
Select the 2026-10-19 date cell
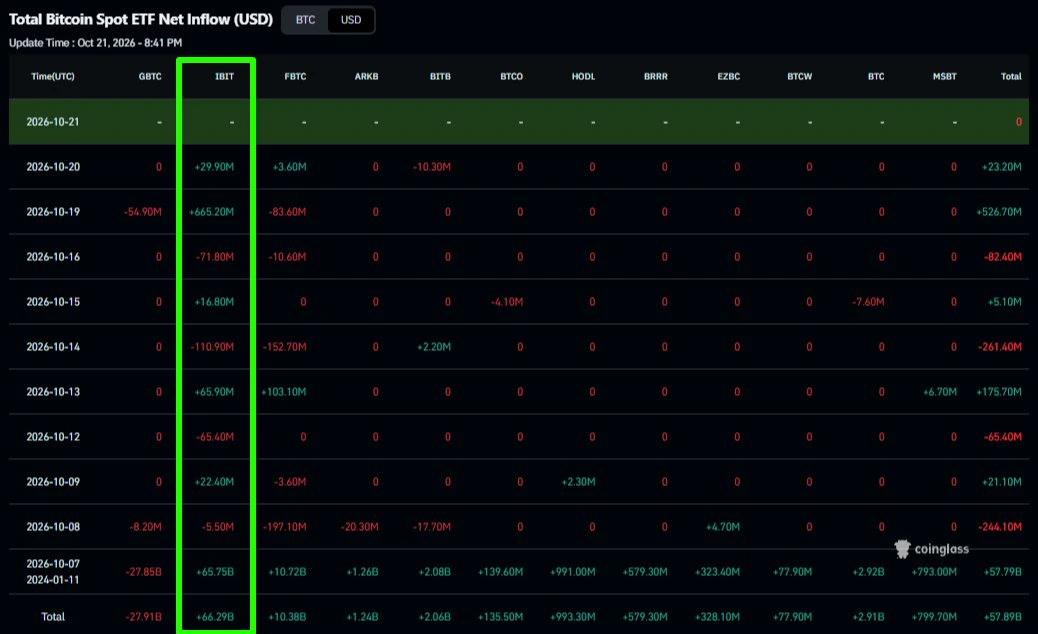point(53,212)
